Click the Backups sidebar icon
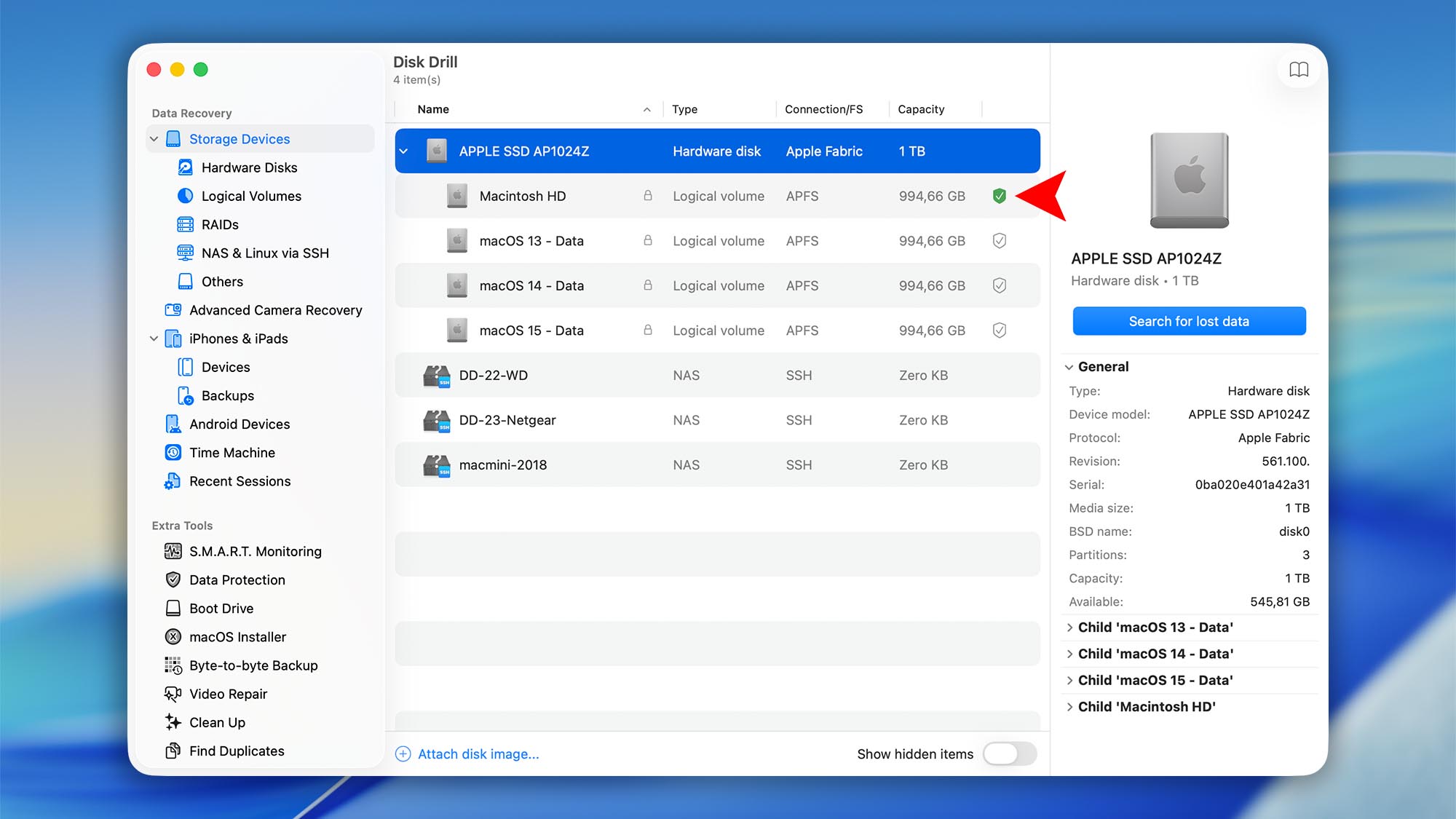Viewport: 1456px width, 819px height. coord(186,395)
